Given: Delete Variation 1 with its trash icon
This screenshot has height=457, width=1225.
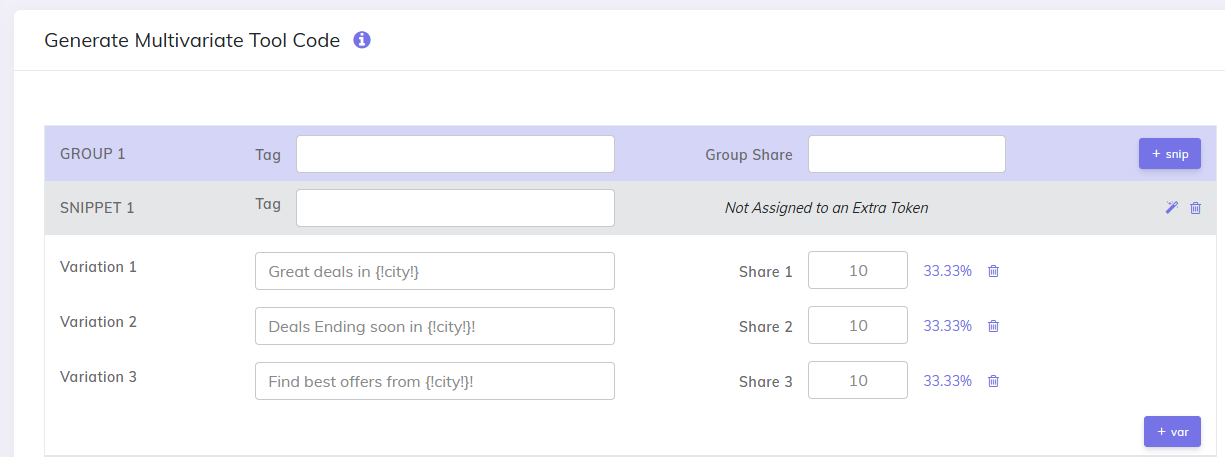Looking at the screenshot, I should click(993, 271).
